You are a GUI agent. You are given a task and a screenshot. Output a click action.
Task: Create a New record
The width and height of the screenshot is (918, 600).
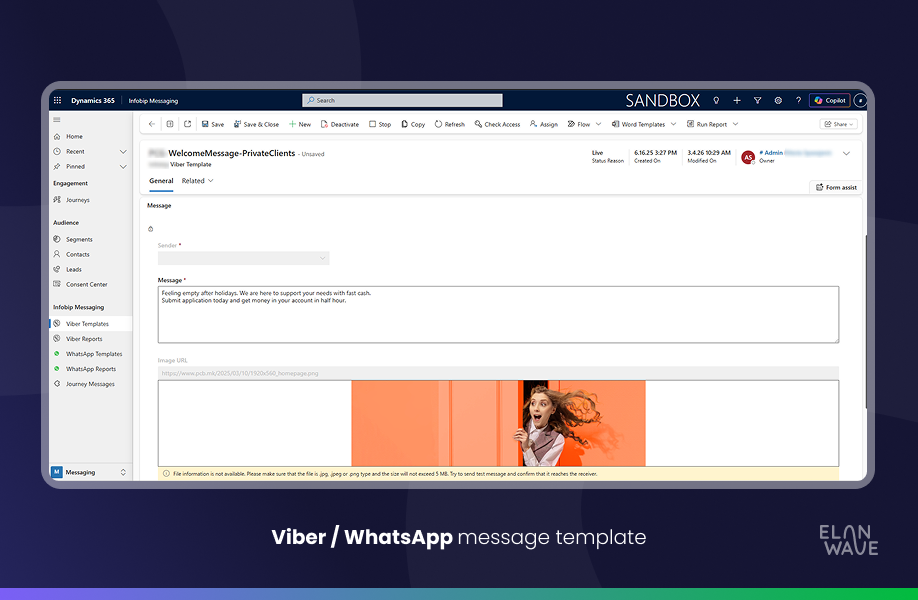click(x=300, y=124)
